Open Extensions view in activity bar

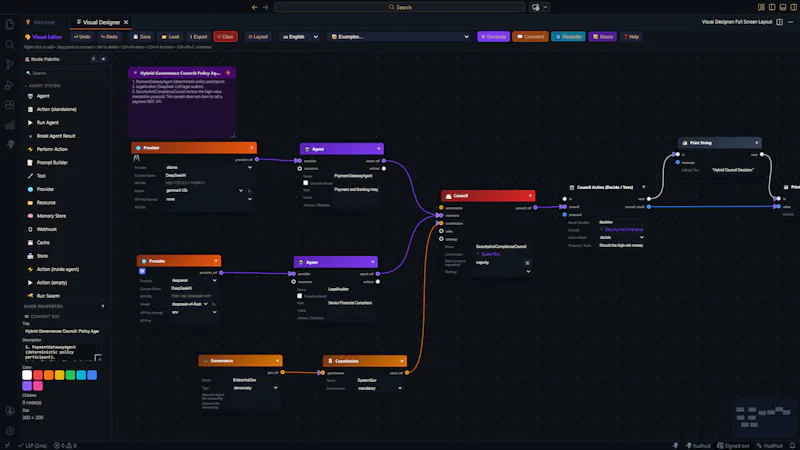pos(10,105)
